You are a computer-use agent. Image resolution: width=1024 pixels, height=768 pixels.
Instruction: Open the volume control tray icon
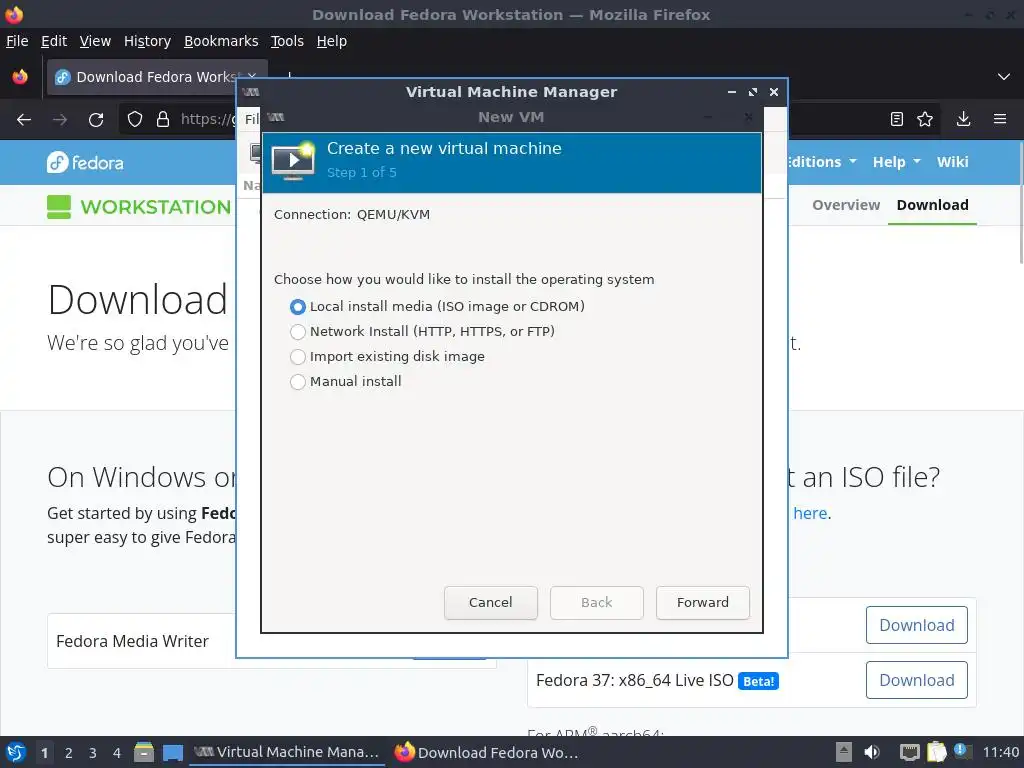point(872,752)
